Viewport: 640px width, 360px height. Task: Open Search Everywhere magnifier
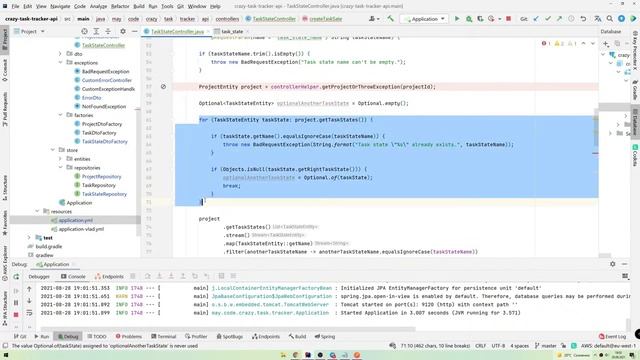tap(609, 19)
